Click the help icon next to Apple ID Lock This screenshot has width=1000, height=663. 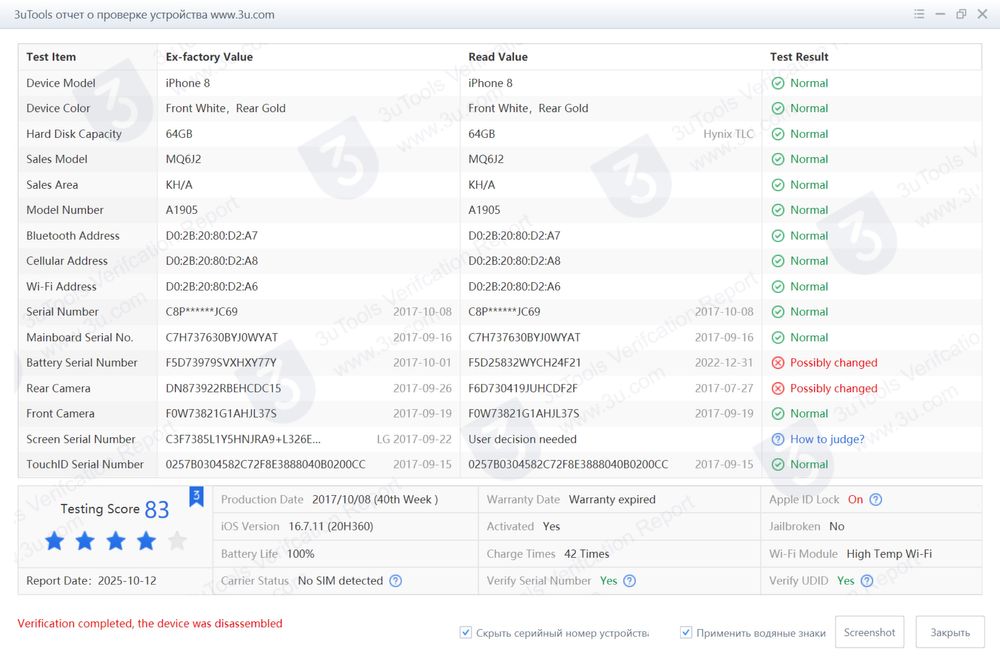(876, 500)
